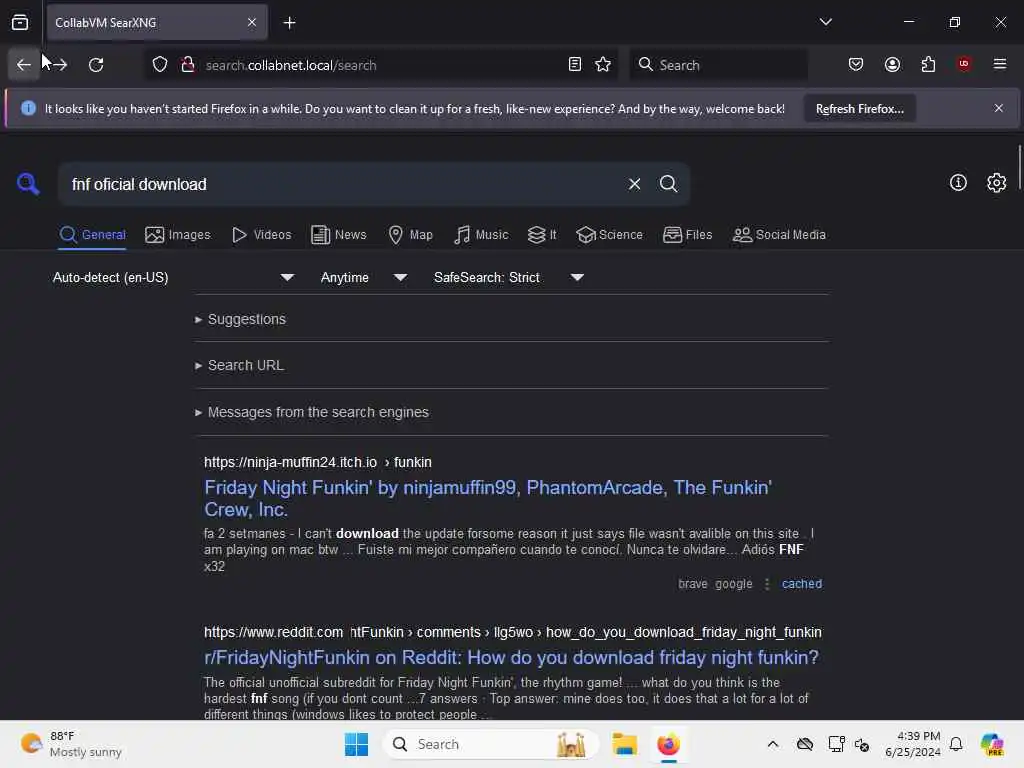Click Firefox icon in taskbar
The image size is (1024, 768).
point(668,744)
